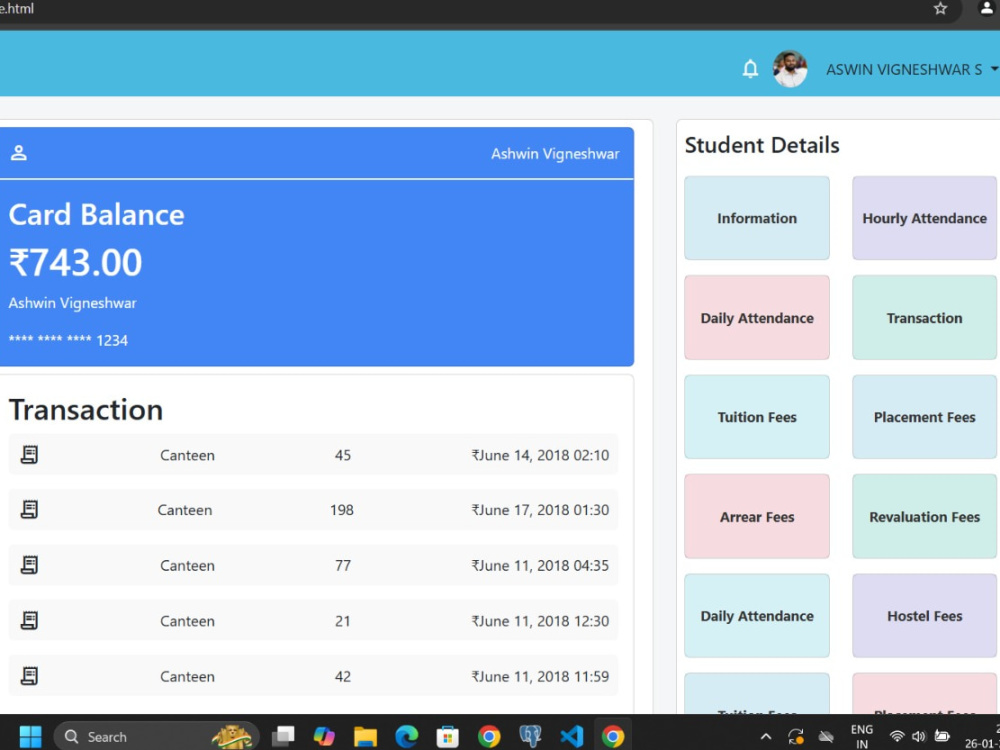The width and height of the screenshot is (1000, 750).
Task: Open Task View from the taskbar
Action: point(283,737)
